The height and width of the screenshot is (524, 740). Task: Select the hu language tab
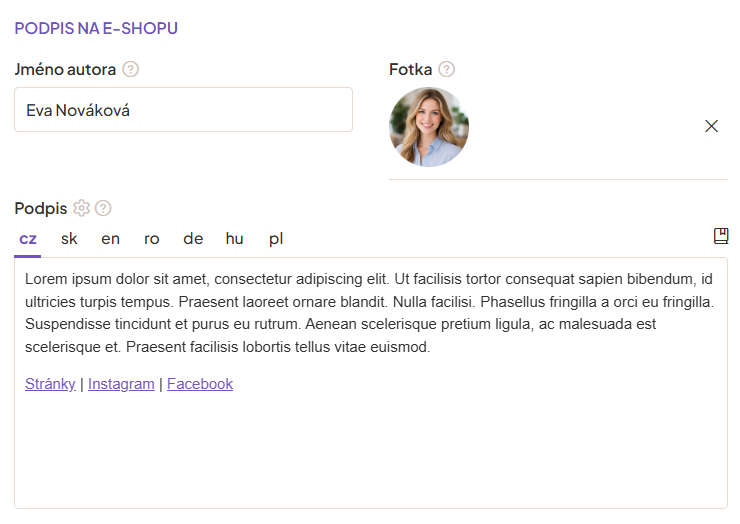click(x=235, y=238)
